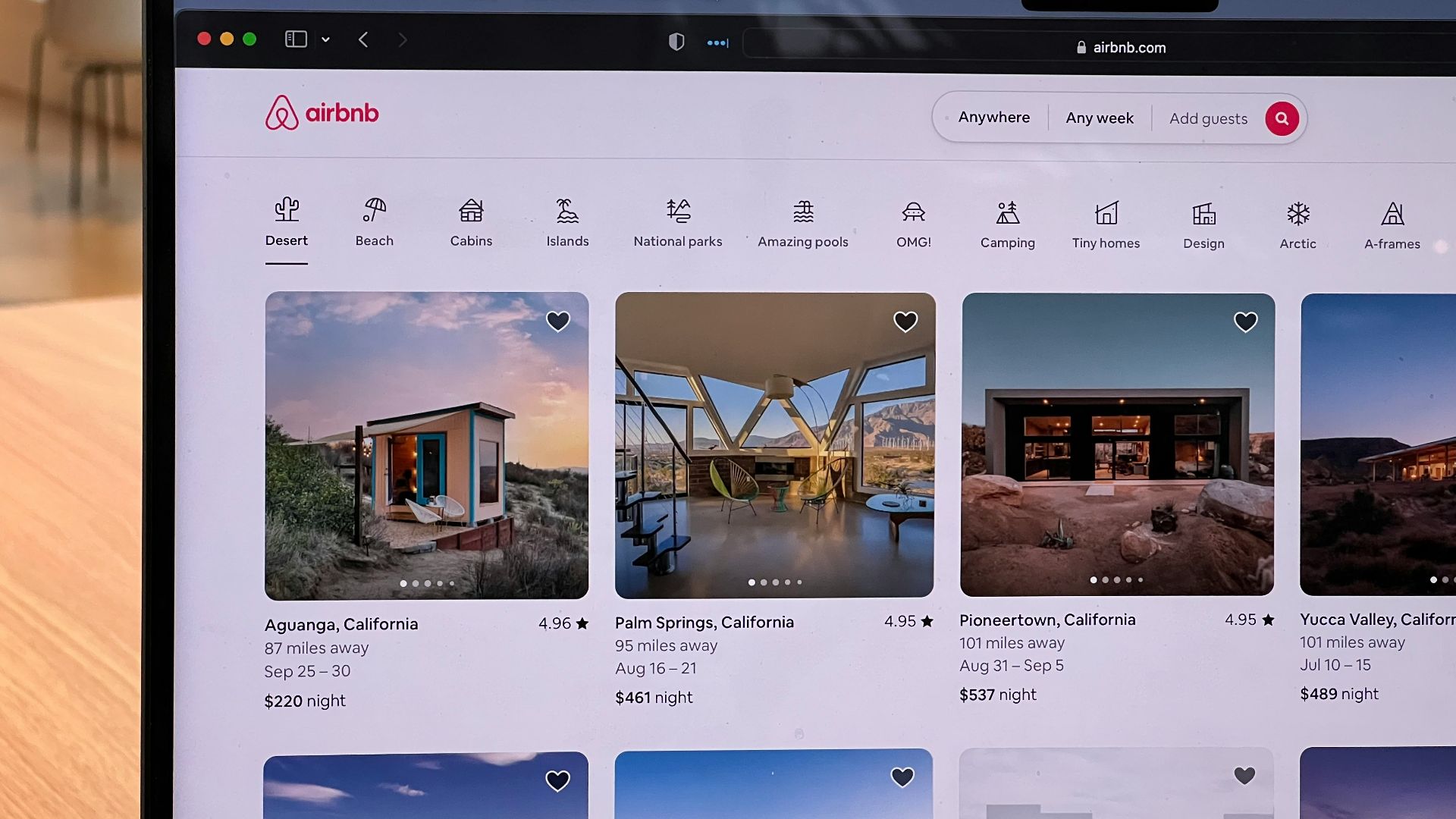Click the red search magnifier button

click(x=1282, y=118)
